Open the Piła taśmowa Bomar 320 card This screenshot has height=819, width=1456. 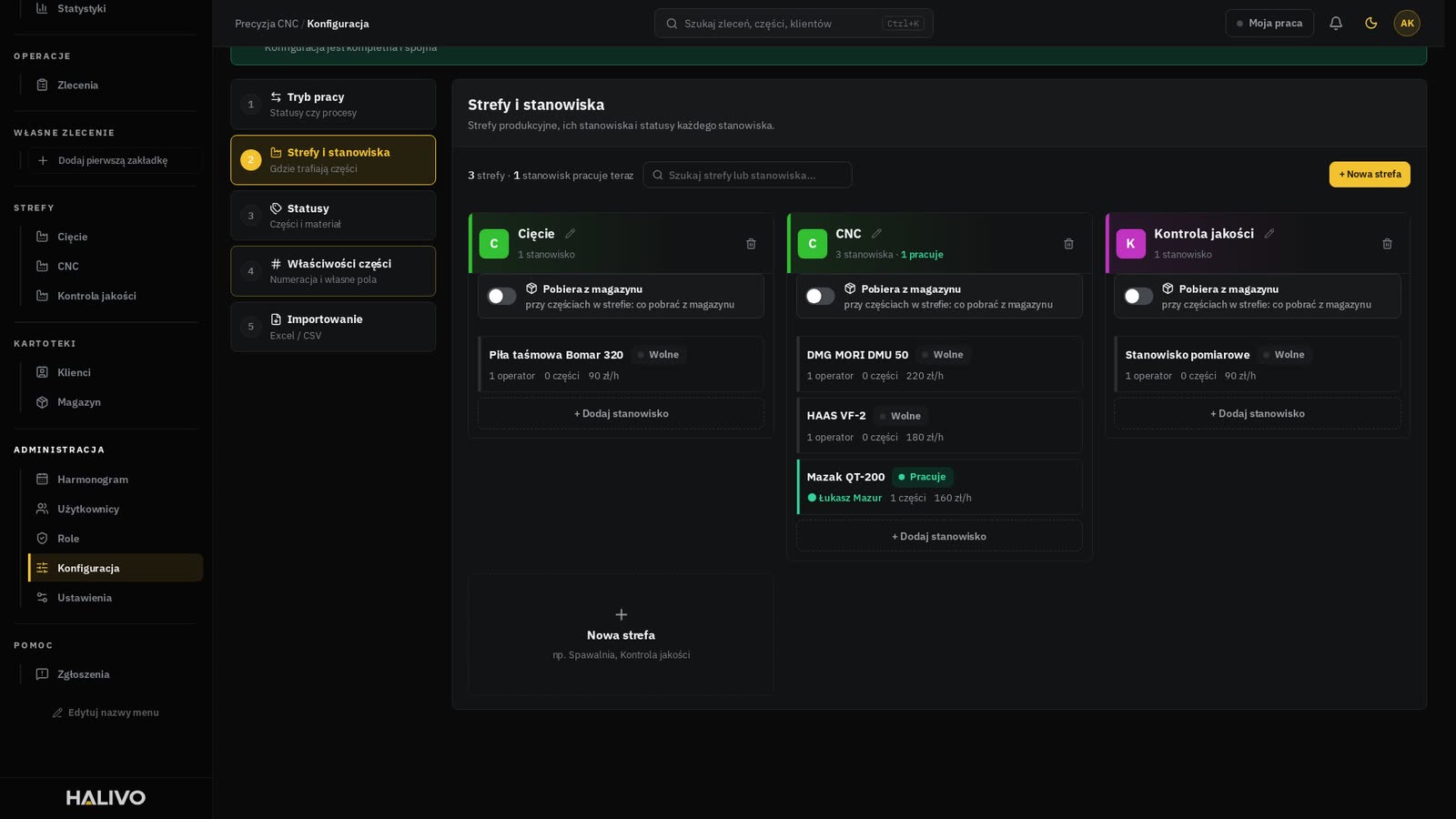pyautogui.click(x=621, y=364)
